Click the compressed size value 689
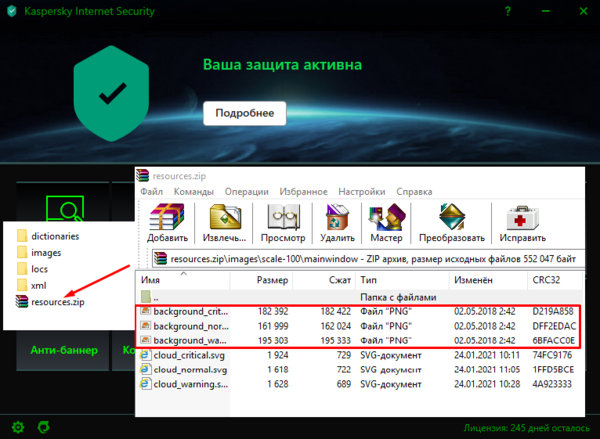This screenshot has height=439, width=600. 344,384
